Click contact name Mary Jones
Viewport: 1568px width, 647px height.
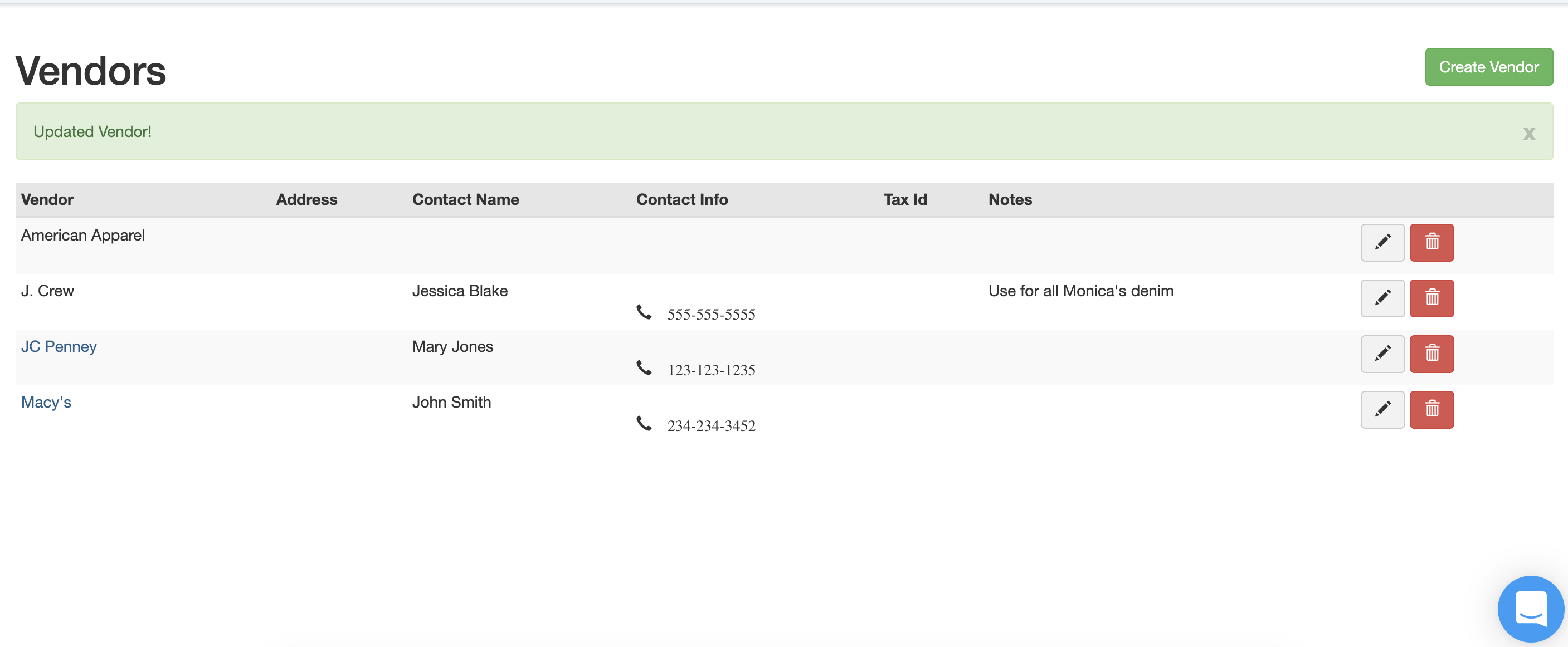pos(452,346)
